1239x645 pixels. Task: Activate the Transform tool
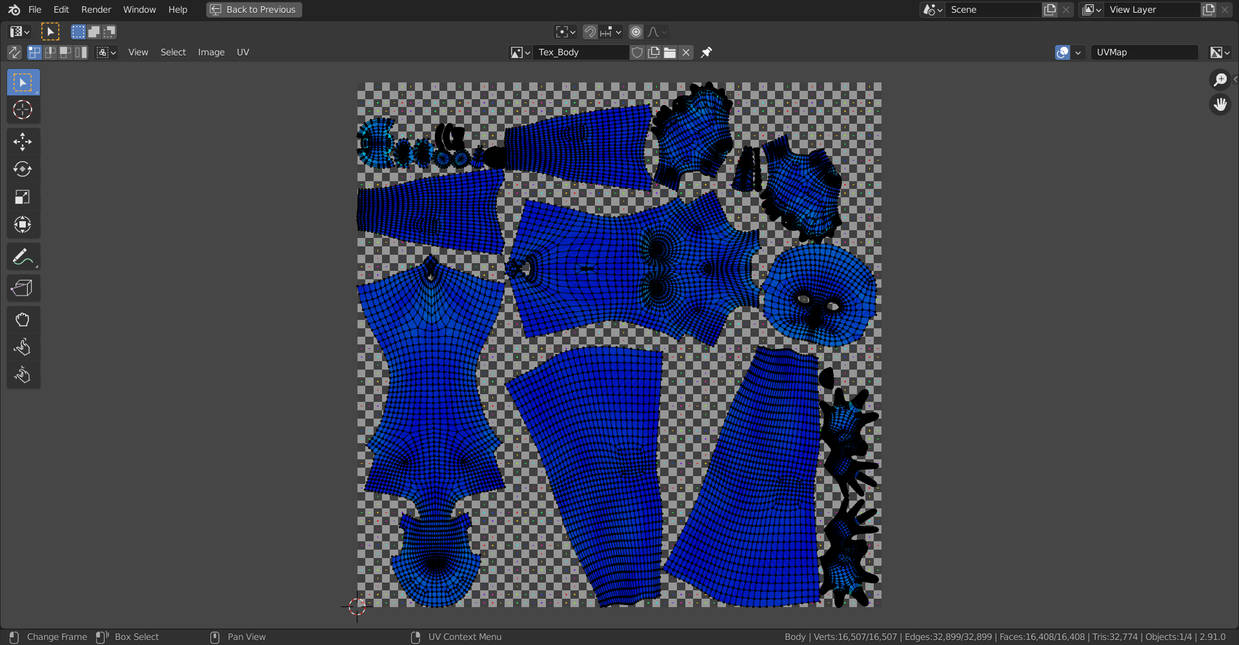(22, 225)
